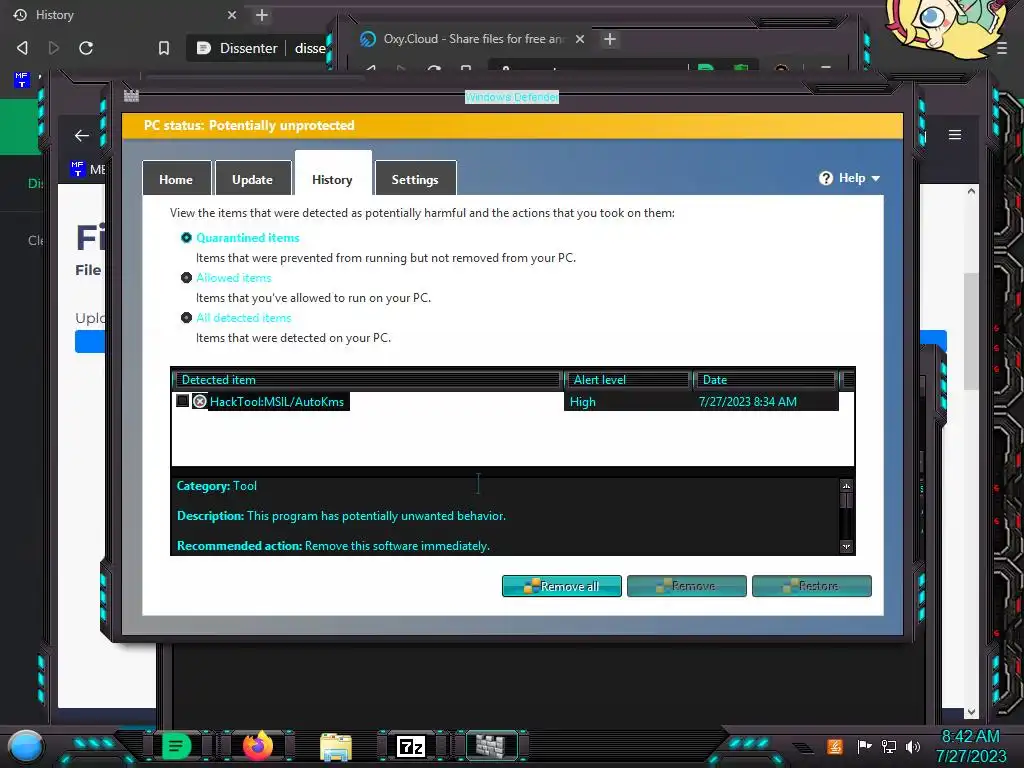Select the Oxy.Cloud browser tab
The height and width of the screenshot is (768, 1024).
coord(473,39)
